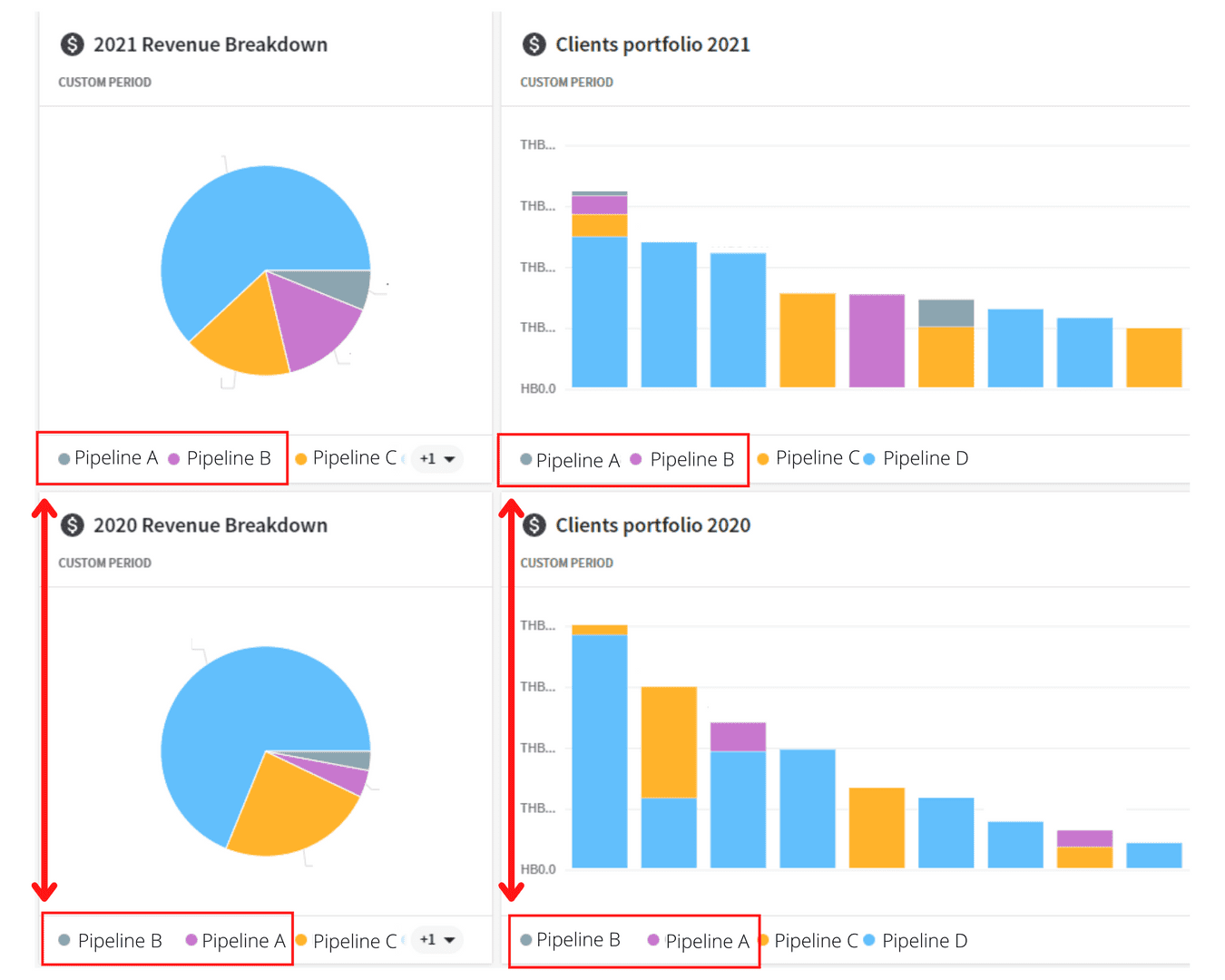Toggle Pipeline D legend in Clients portfolio 2020
Image resolution: width=1225 pixels, height=980 pixels.
pyautogui.click(x=916, y=941)
